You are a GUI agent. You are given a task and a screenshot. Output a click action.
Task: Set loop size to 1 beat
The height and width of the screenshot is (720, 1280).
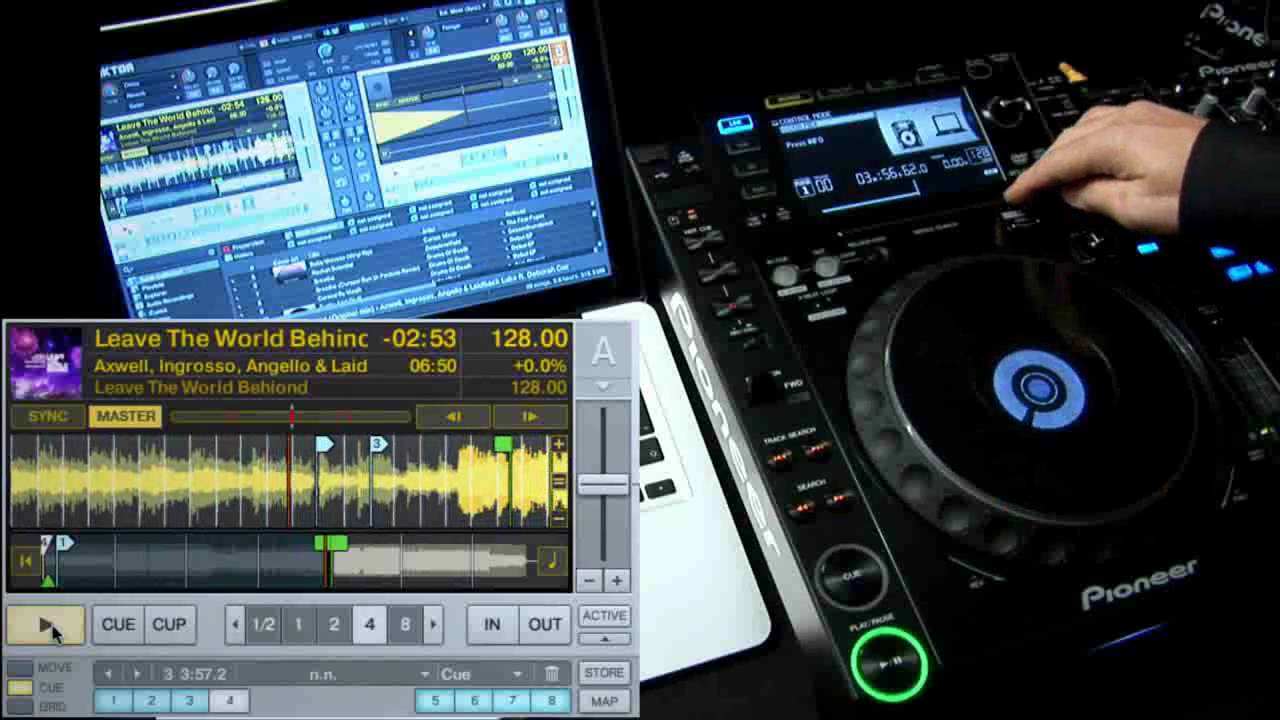tap(298, 625)
